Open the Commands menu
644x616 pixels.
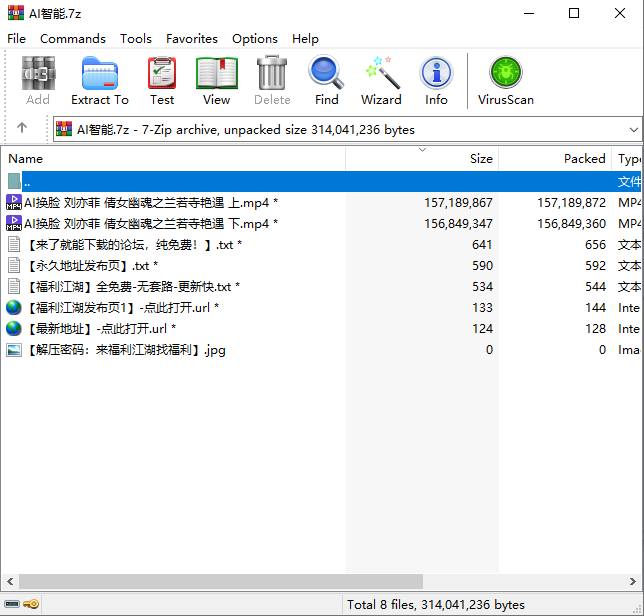72,38
